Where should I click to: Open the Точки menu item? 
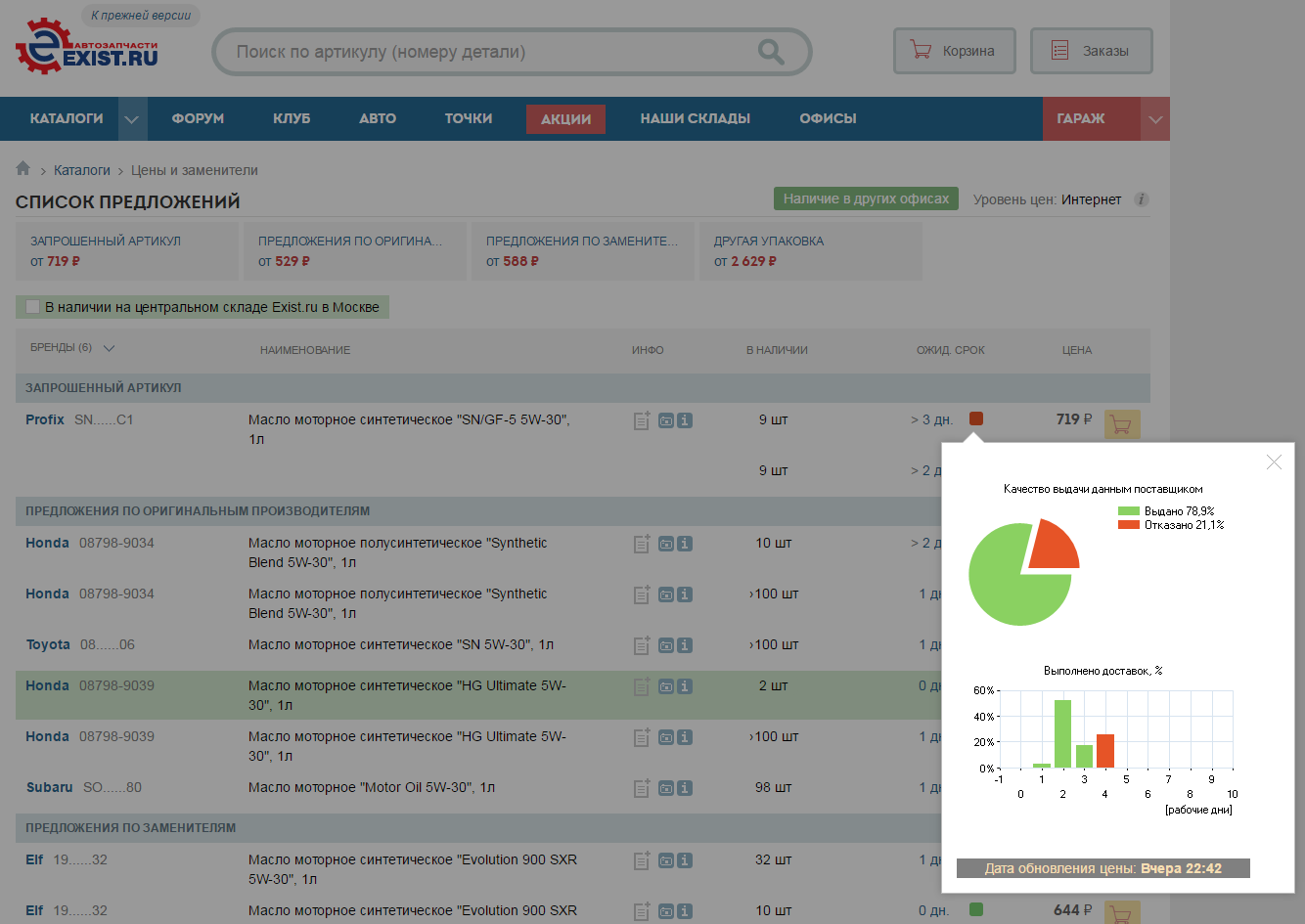point(469,118)
